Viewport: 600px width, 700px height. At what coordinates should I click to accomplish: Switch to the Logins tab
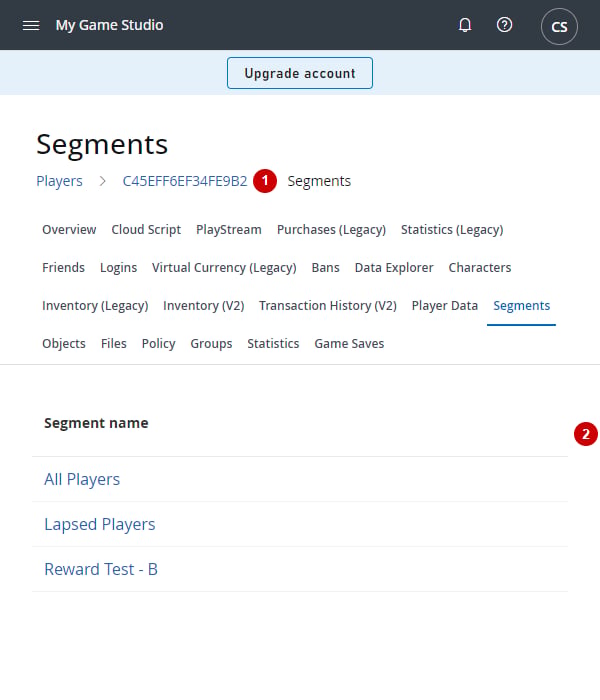118,267
